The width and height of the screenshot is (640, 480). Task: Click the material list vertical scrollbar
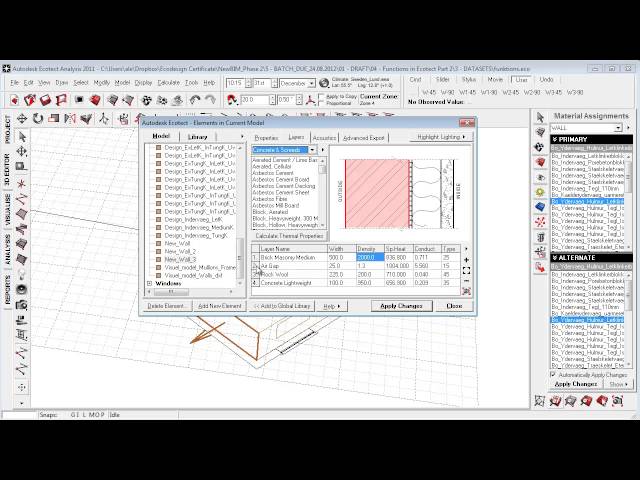(x=322, y=193)
